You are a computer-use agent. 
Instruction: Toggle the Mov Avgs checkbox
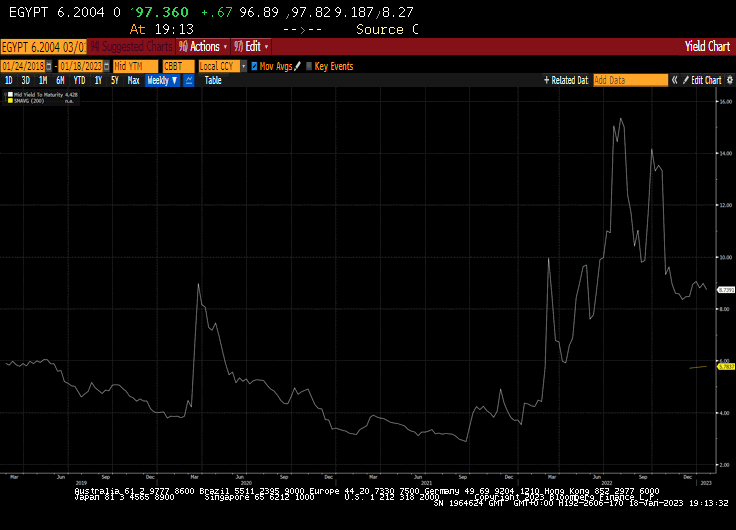254,66
